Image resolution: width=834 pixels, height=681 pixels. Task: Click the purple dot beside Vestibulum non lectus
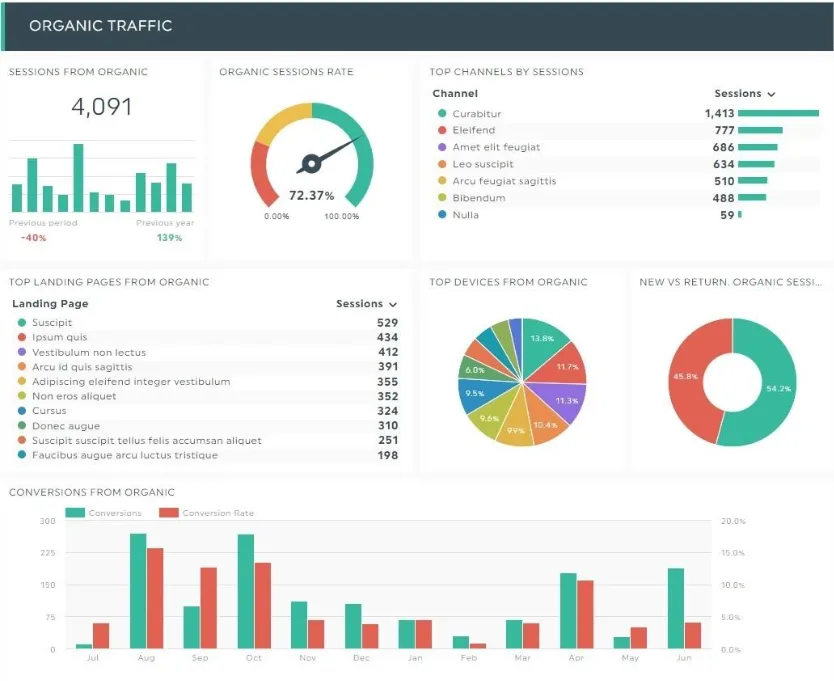(21, 353)
